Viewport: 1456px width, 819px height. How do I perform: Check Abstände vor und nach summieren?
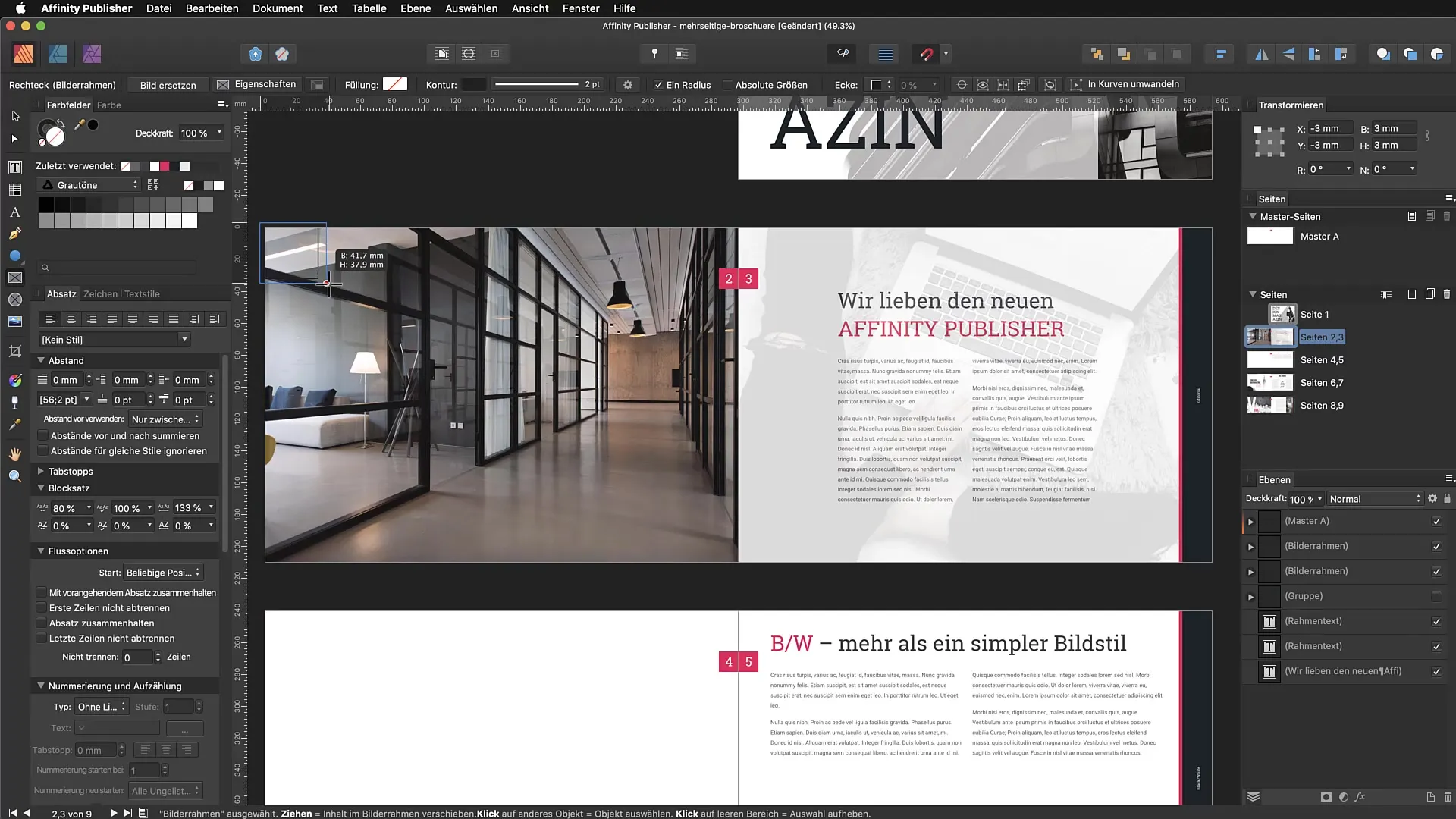click(43, 436)
